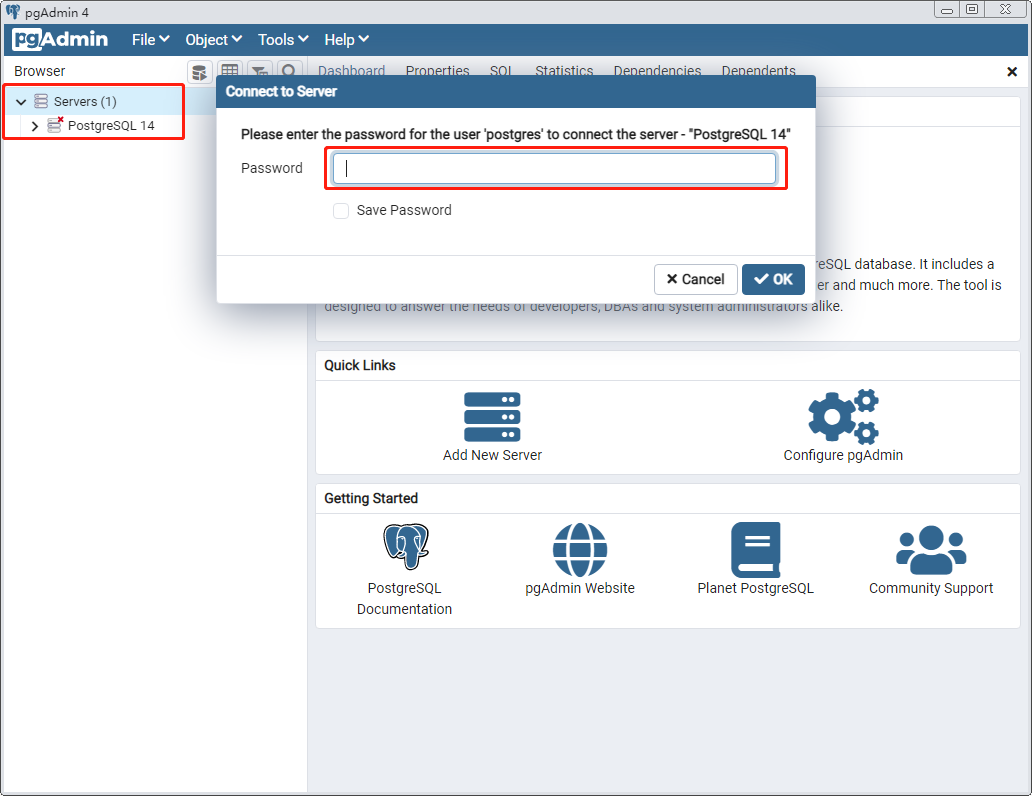The image size is (1032, 796).
Task: Click the disconnected PostgreSQL 14 server icon
Action: point(55,125)
